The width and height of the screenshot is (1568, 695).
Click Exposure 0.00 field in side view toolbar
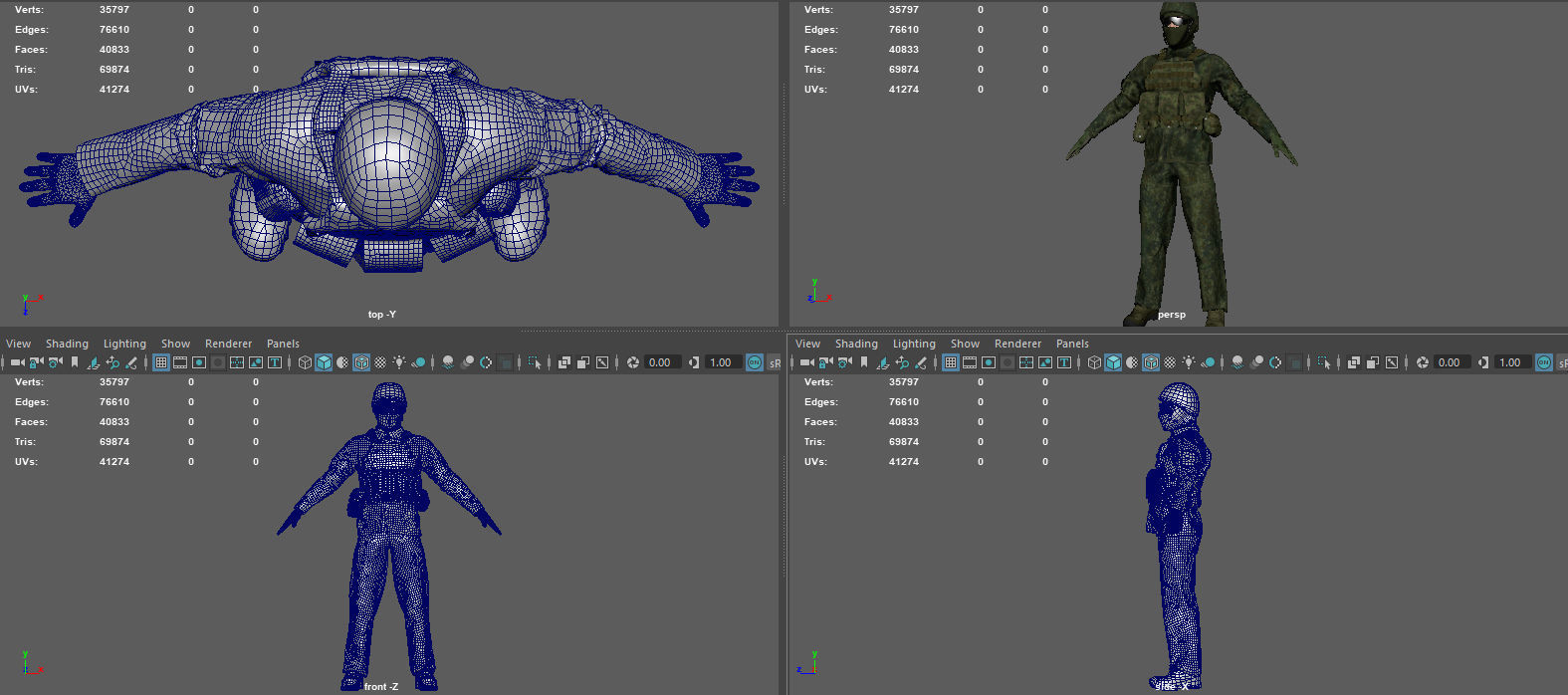point(1451,362)
